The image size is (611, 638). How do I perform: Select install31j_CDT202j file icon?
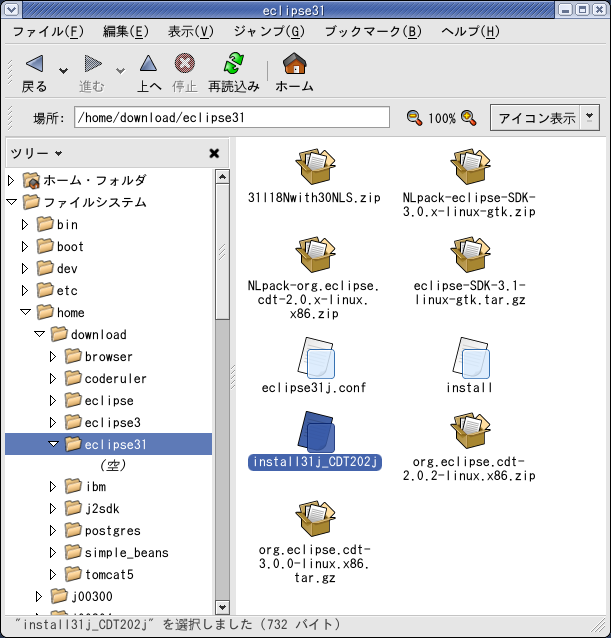[316, 432]
